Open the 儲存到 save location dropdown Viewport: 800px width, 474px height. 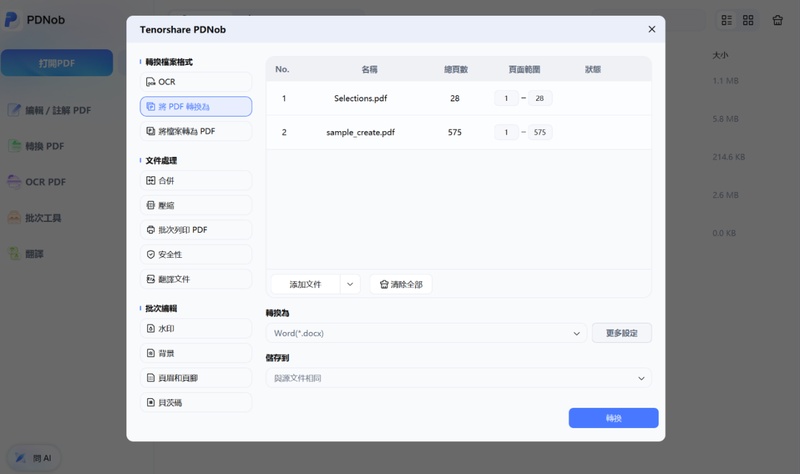[459, 378]
